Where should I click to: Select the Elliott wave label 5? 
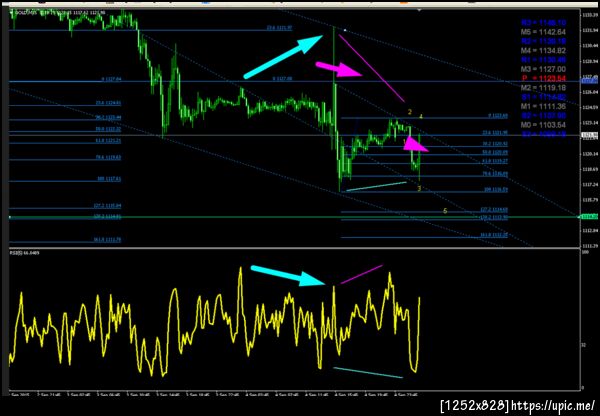click(x=445, y=211)
